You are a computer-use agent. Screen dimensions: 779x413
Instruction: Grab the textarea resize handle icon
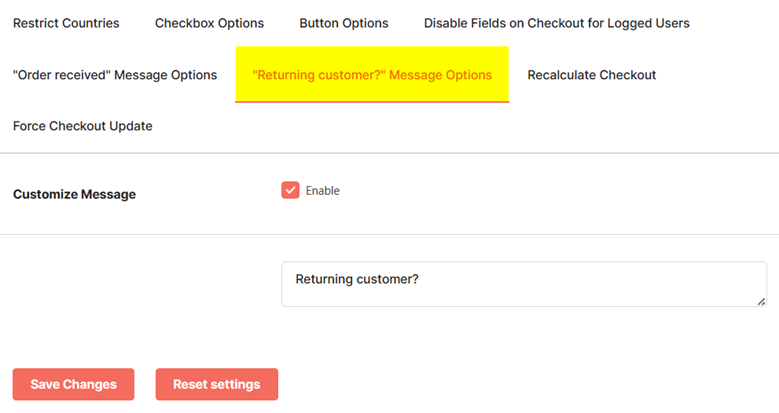pos(761,301)
